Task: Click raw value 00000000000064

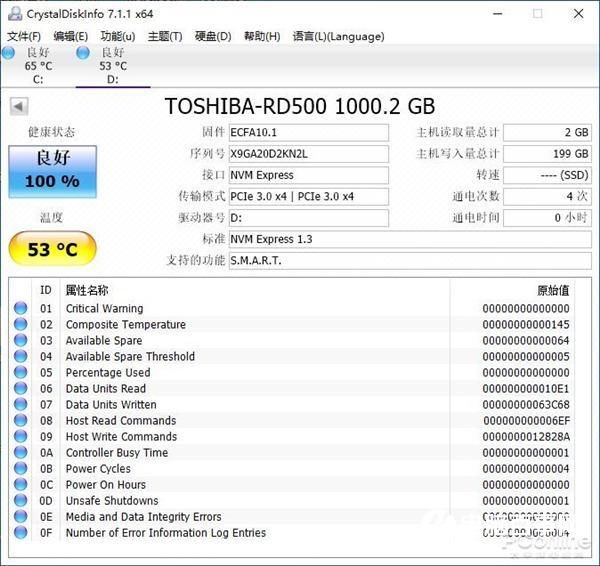Action: click(526, 341)
